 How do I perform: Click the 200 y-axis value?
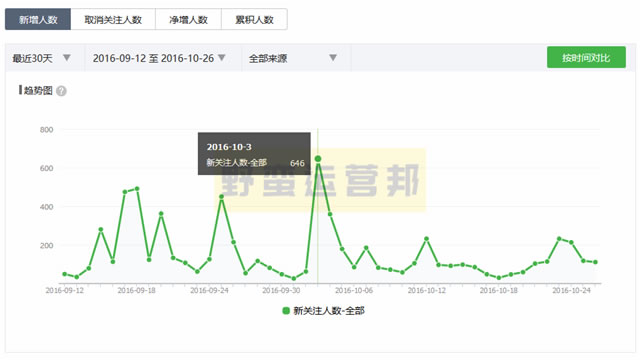click(47, 246)
